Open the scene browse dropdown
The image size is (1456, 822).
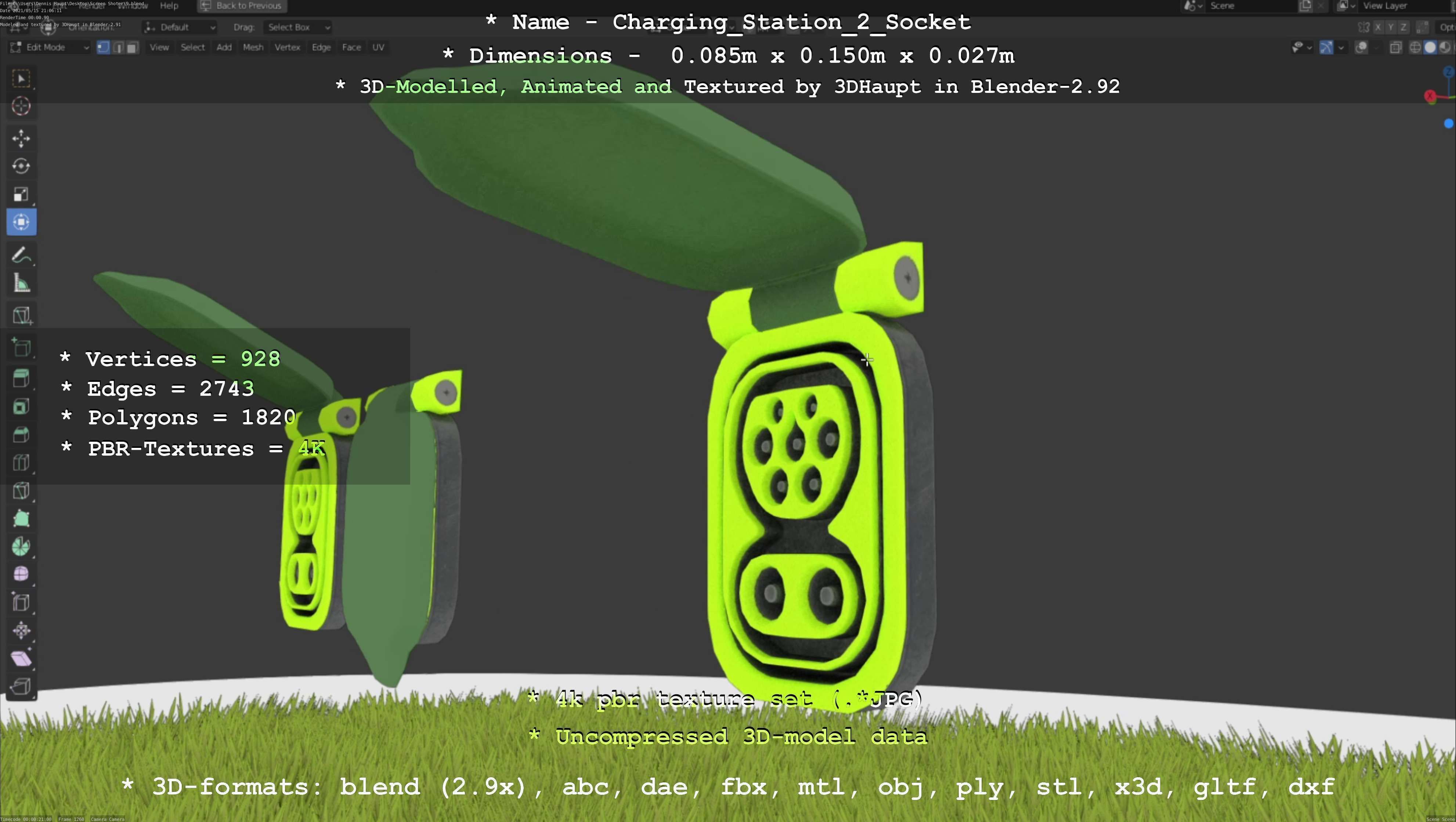[x=1193, y=6]
